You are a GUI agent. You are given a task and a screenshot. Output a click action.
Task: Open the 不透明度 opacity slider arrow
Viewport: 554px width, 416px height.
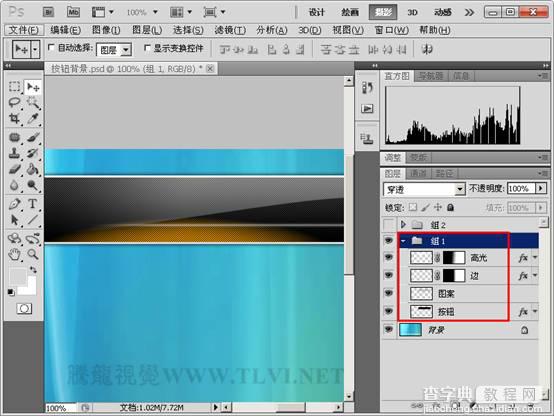541,189
